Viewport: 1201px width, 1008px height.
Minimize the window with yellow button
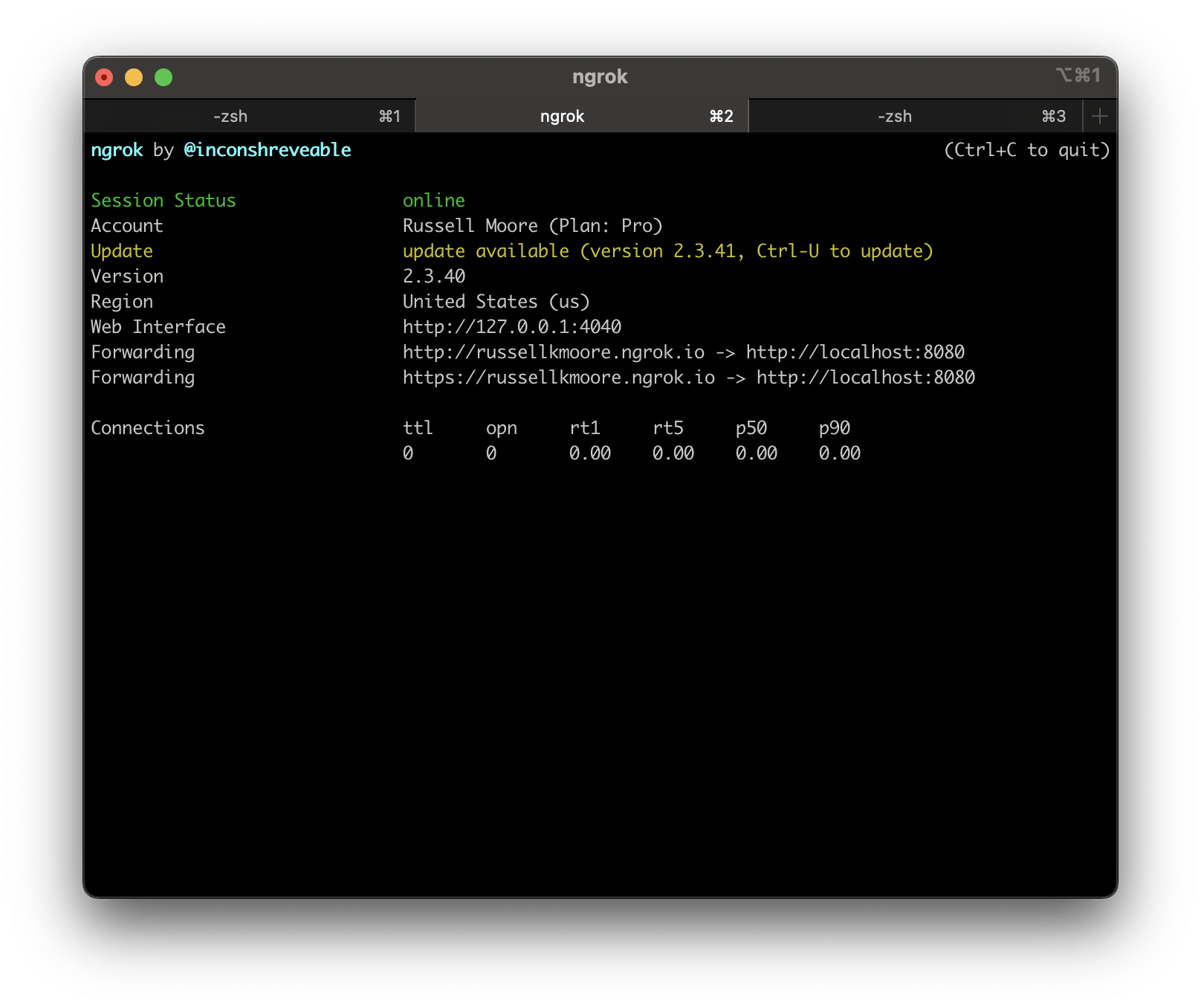point(134,77)
